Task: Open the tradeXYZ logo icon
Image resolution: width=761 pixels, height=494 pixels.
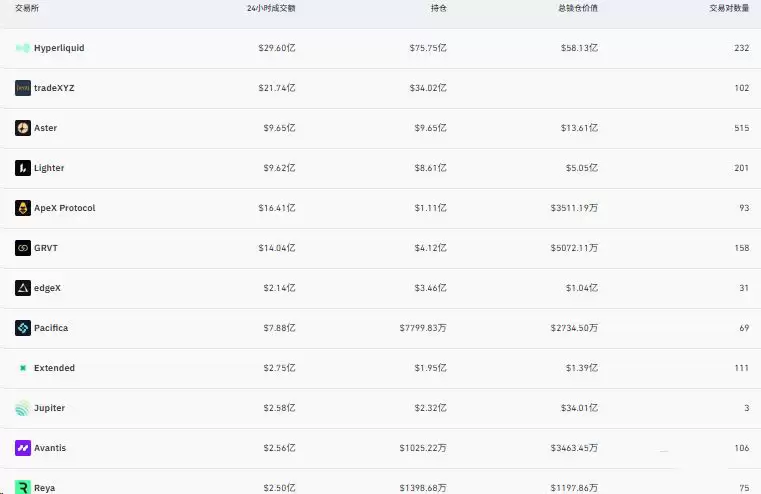Action: 23,88
